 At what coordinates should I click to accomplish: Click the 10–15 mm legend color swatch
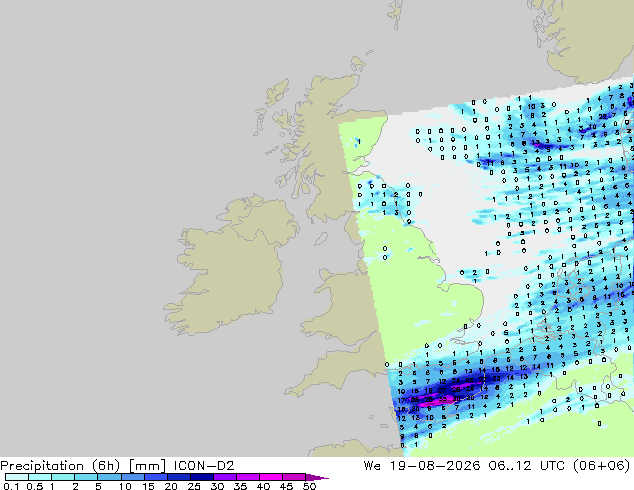[132, 477]
